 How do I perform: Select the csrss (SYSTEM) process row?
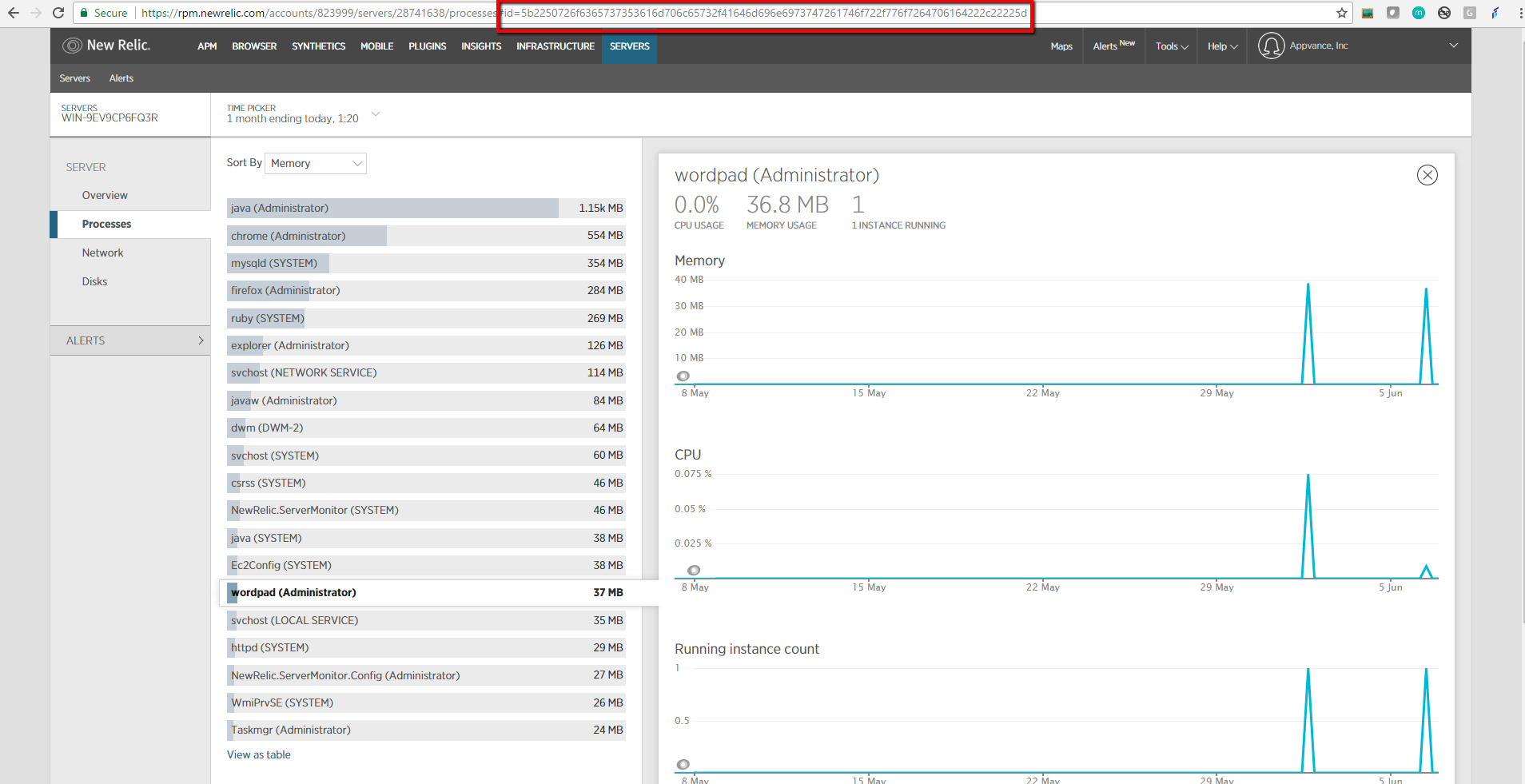pos(426,483)
